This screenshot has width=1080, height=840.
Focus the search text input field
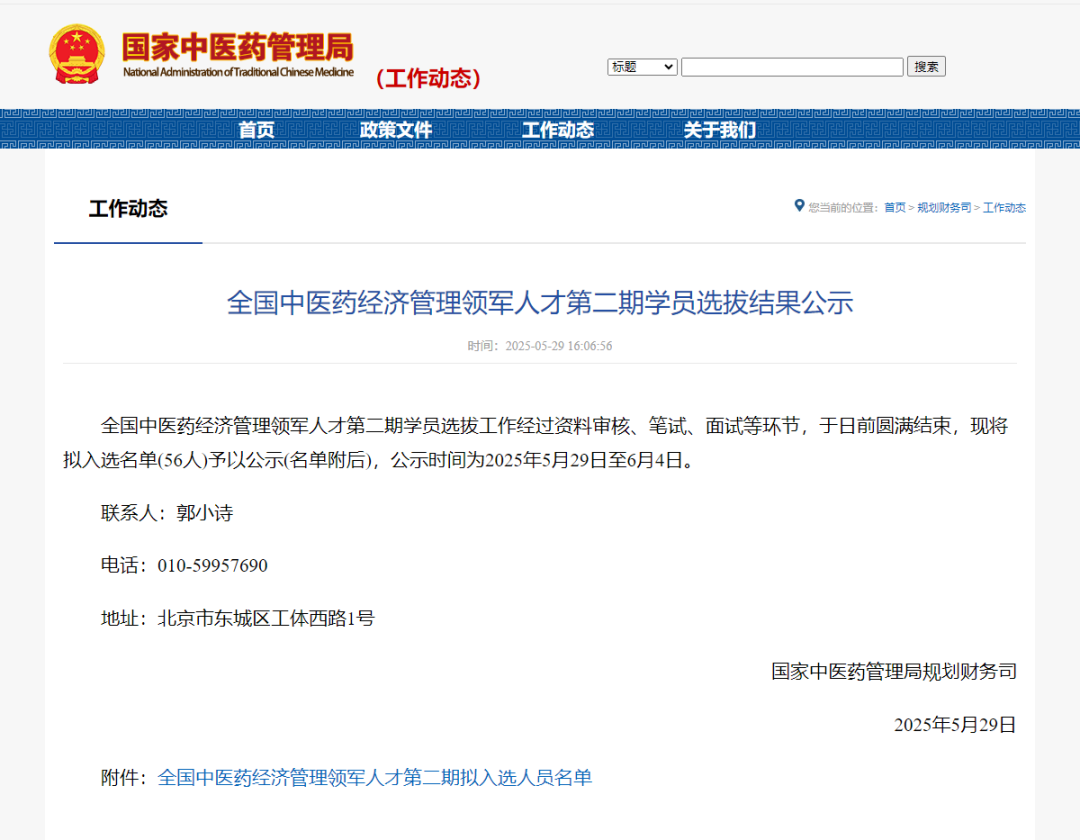pos(792,67)
